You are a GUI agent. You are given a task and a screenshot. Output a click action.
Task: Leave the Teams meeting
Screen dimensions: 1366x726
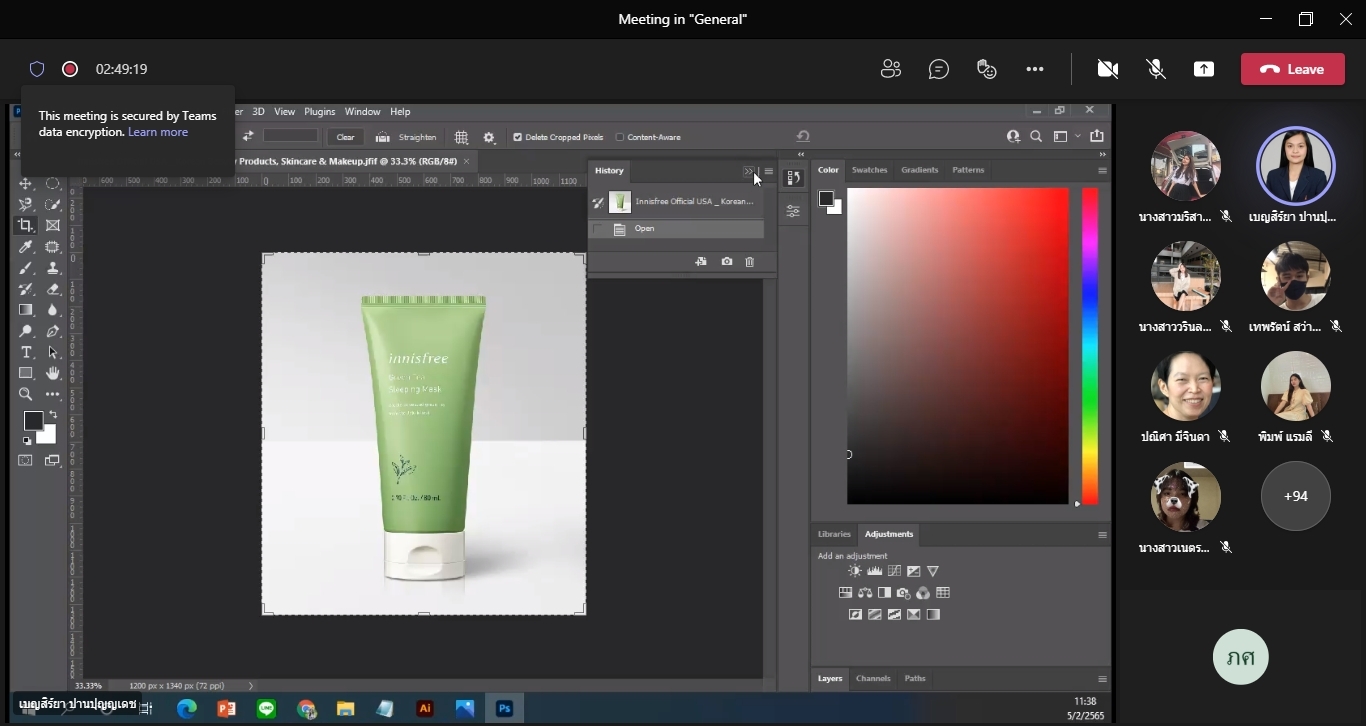tap(1293, 69)
